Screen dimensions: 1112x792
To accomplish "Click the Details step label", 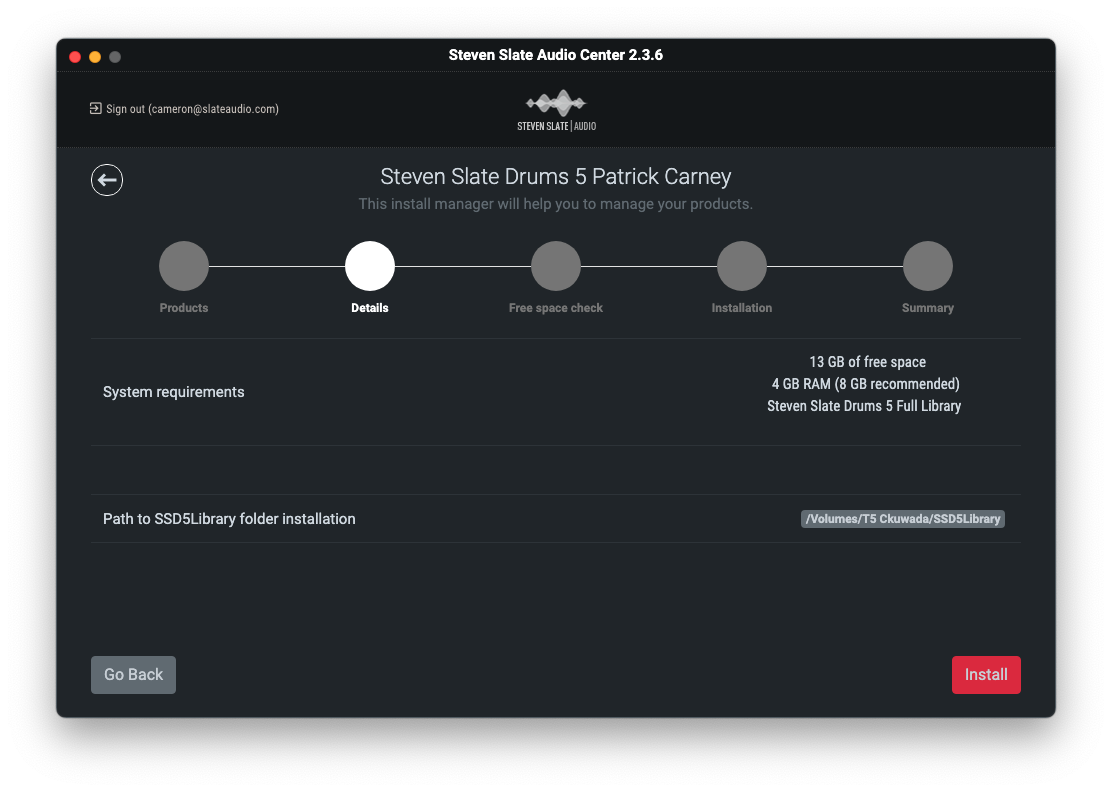I will click(369, 308).
